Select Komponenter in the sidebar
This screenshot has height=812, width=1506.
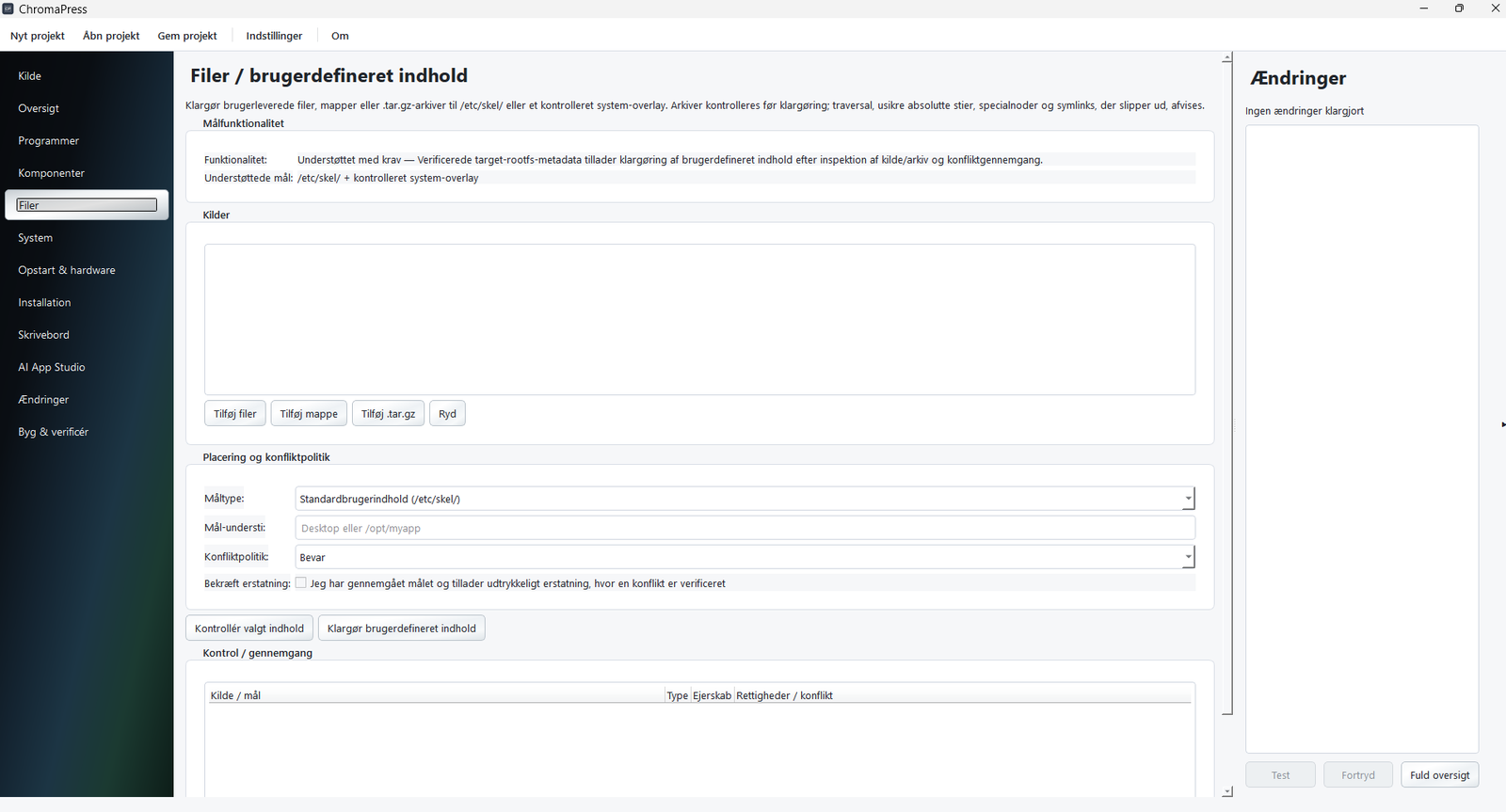point(87,173)
